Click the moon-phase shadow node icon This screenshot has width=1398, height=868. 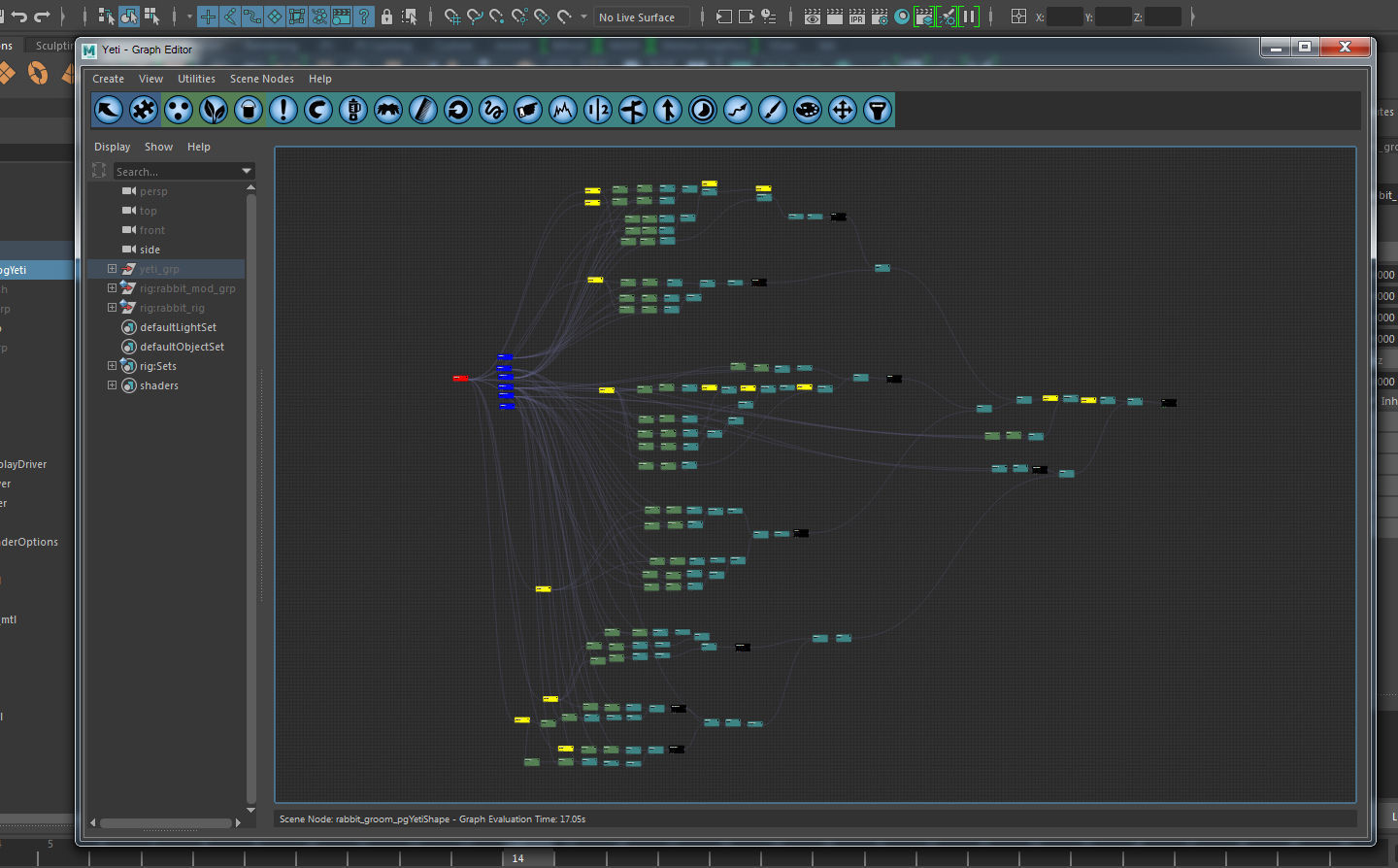(x=703, y=110)
